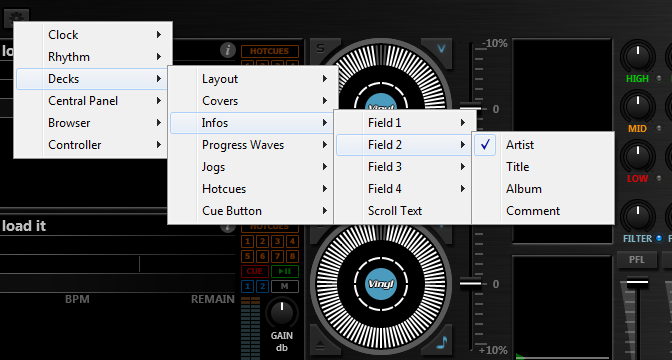Click the lower deck 'load it' title text
672x360 pixels.
click(x=24, y=226)
